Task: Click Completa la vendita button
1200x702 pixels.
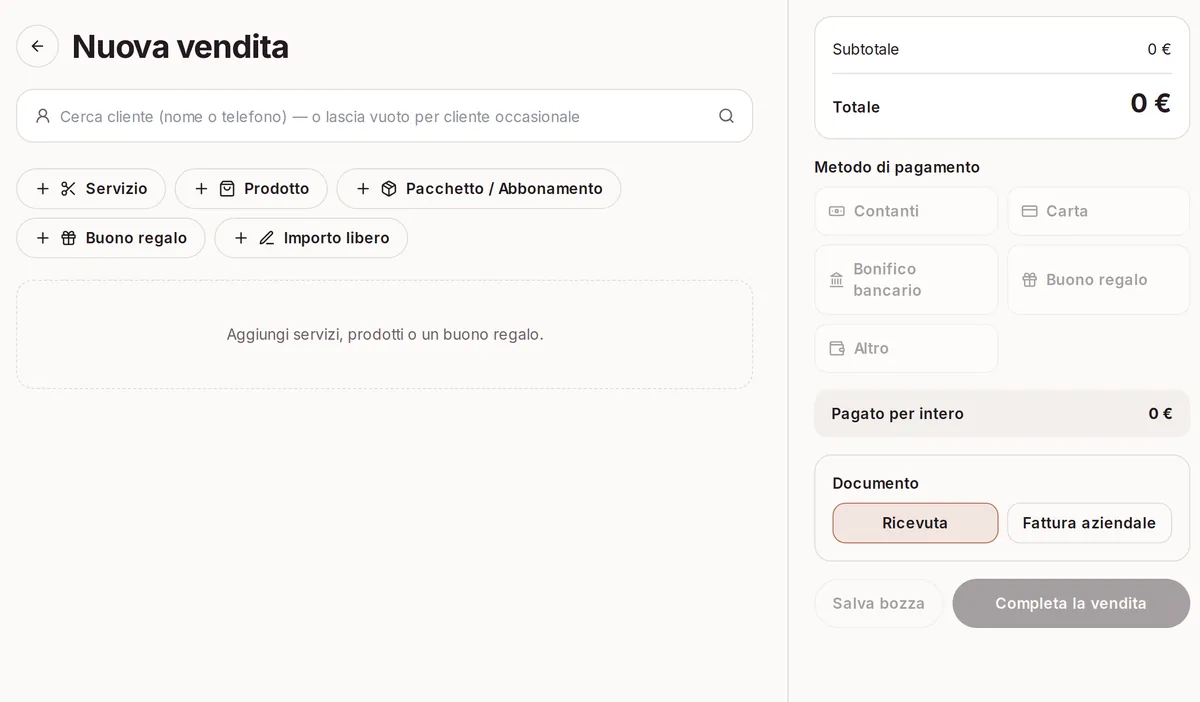Action: [1071, 603]
